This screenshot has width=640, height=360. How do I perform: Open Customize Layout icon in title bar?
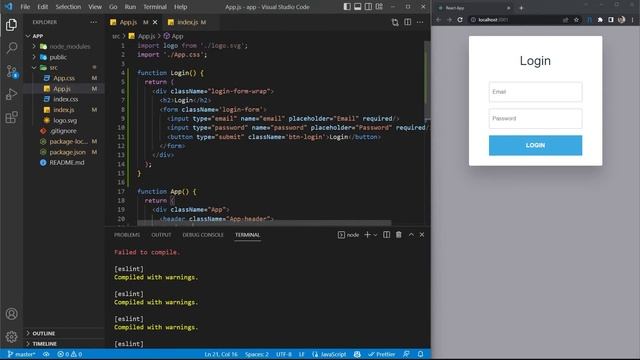379,7
